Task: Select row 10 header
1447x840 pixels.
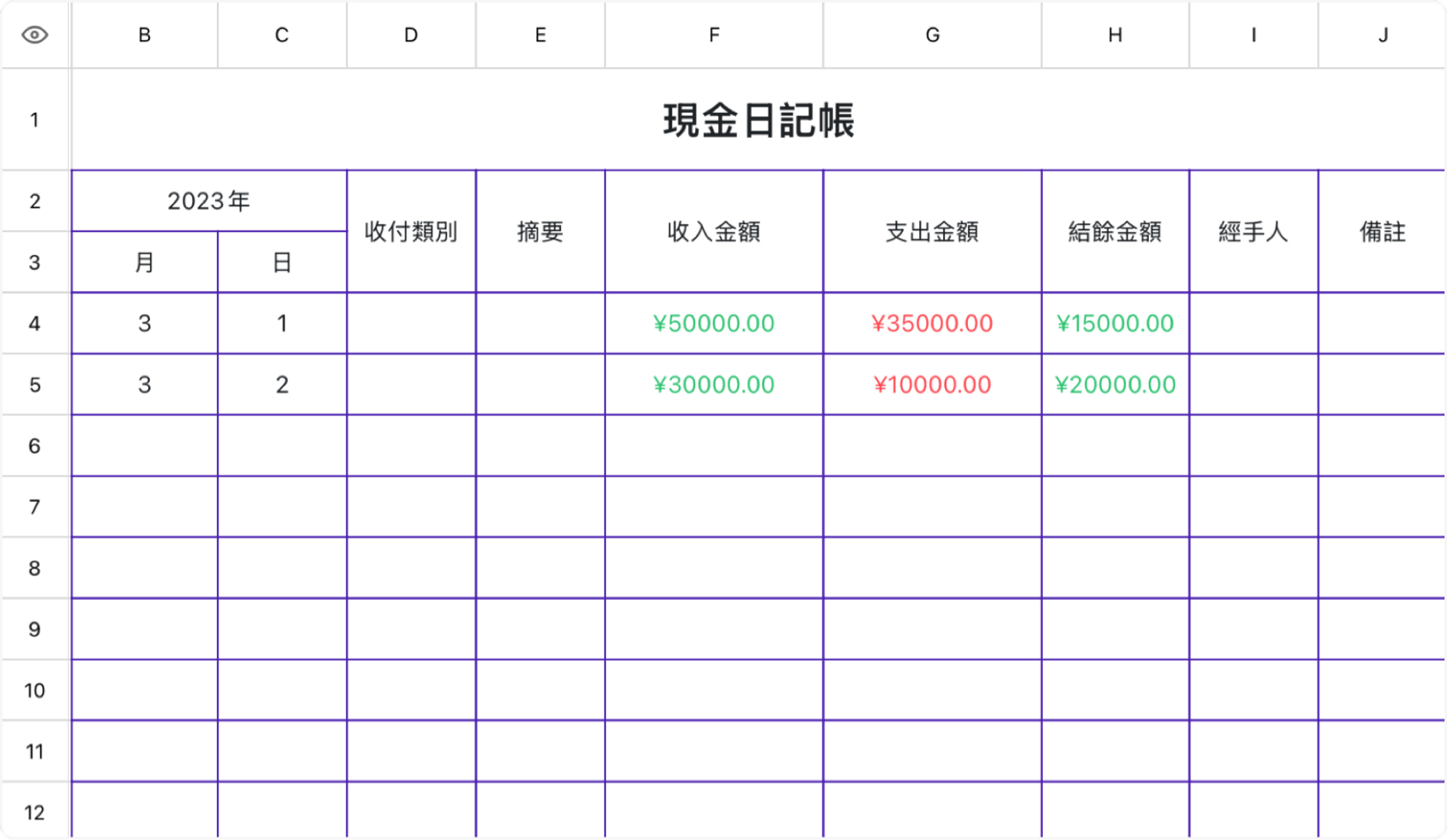Action: (34, 690)
